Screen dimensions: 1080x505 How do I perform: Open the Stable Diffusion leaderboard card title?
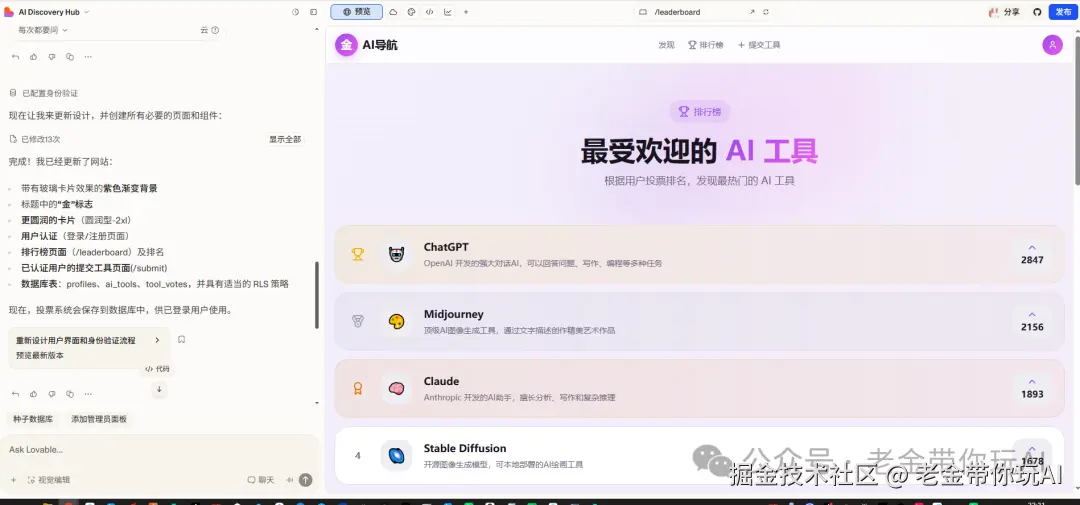tap(465, 448)
